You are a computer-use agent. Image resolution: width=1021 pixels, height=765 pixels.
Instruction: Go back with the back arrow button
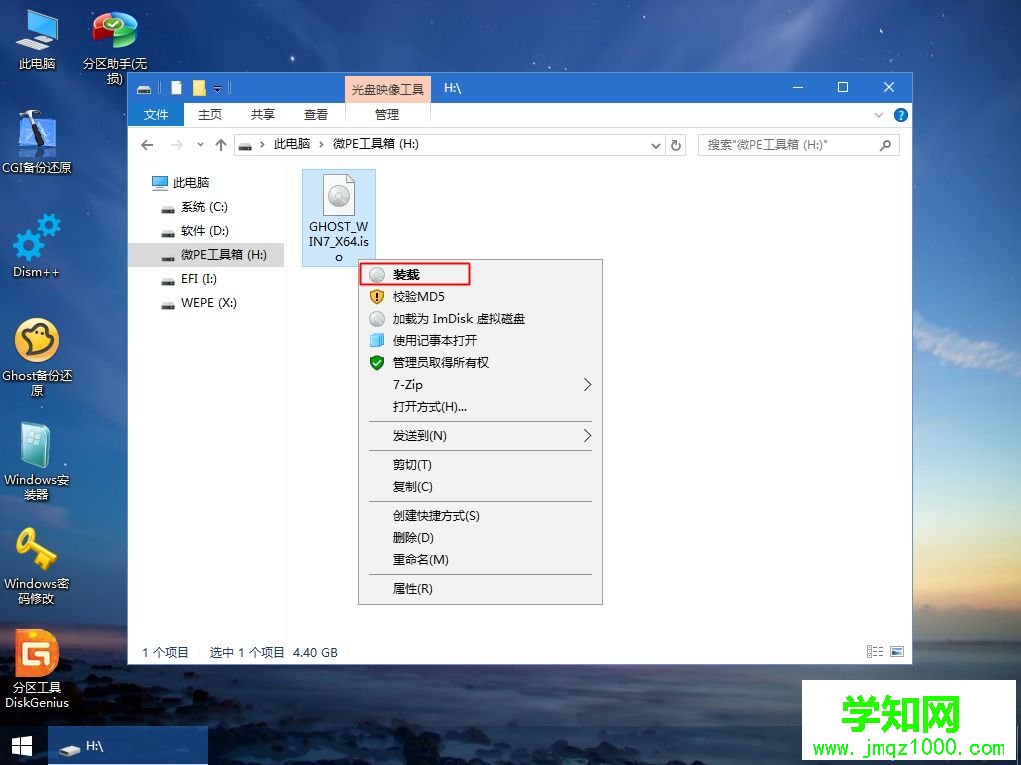coord(147,144)
